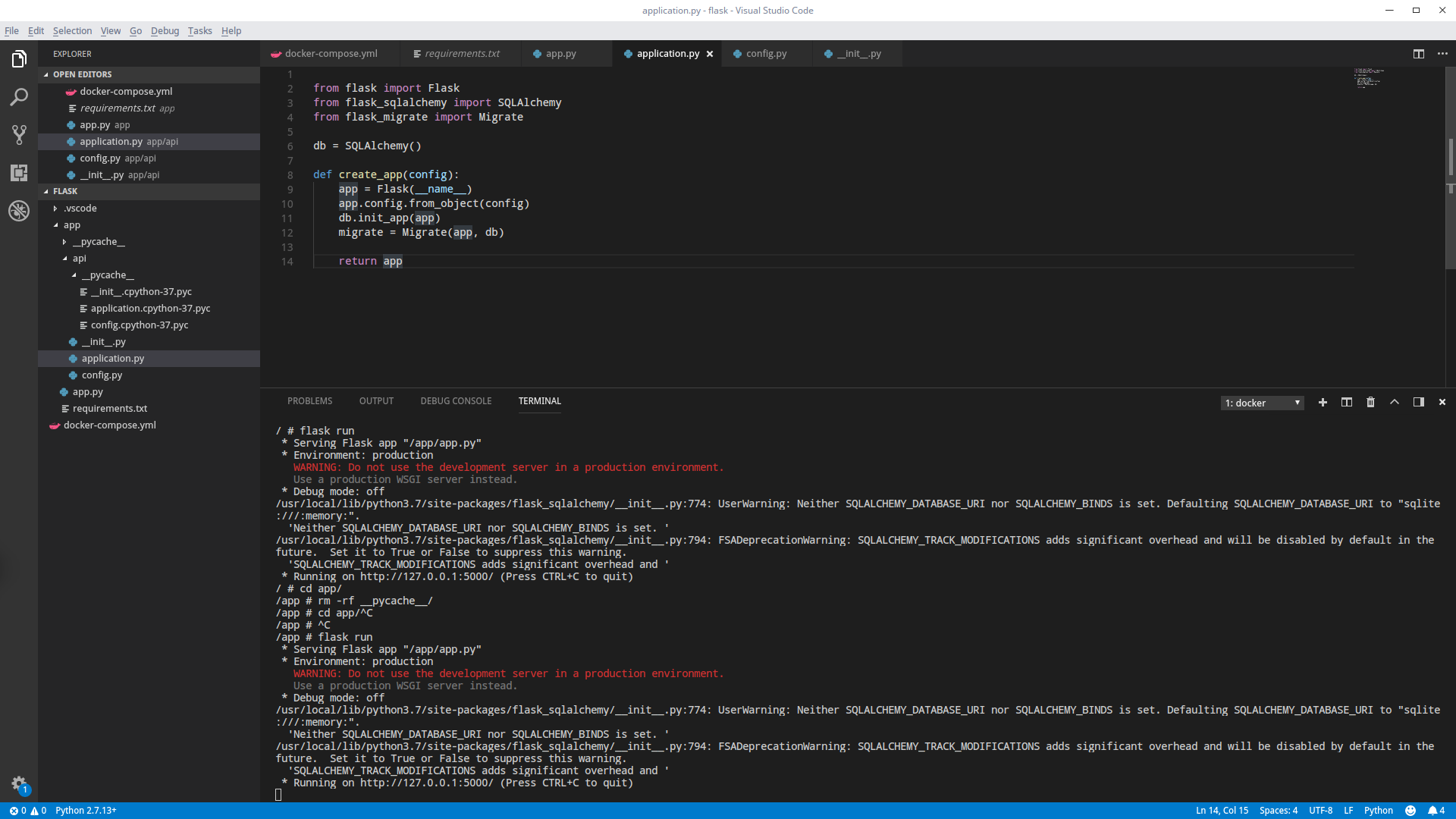The image size is (1456, 819).
Task: Click the errors count in status bar
Action: tap(17, 811)
